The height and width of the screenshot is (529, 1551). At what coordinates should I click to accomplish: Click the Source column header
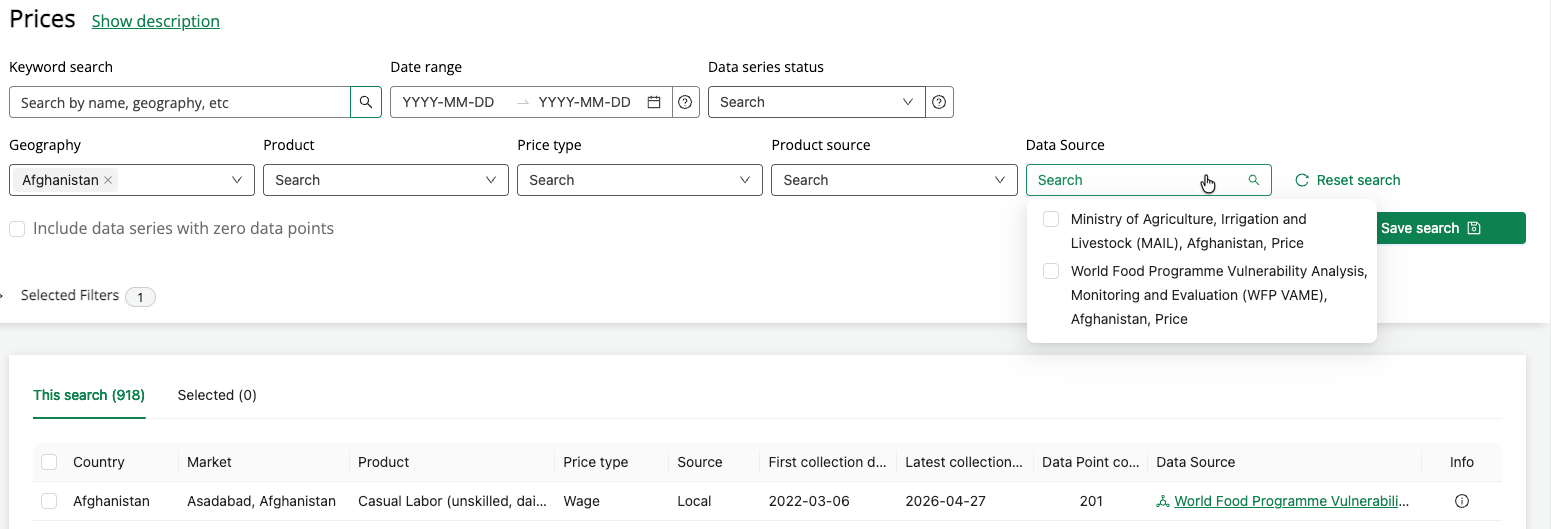point(700,462)
